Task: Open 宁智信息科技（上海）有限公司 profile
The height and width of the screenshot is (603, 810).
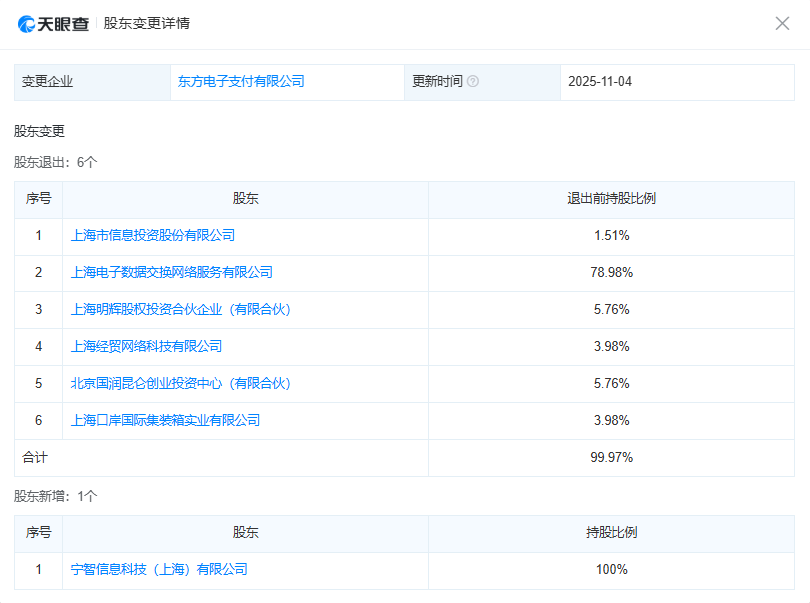Action: 159,569
